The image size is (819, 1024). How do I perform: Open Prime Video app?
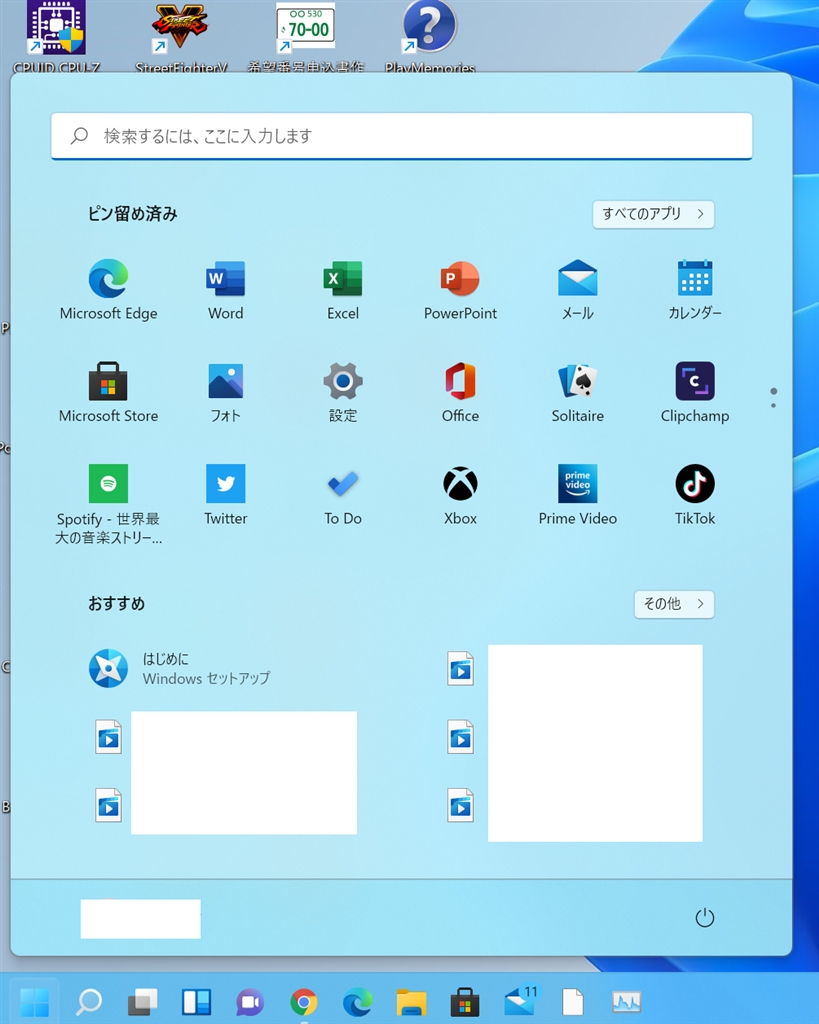pyautogui.click(x=577, y=495)
